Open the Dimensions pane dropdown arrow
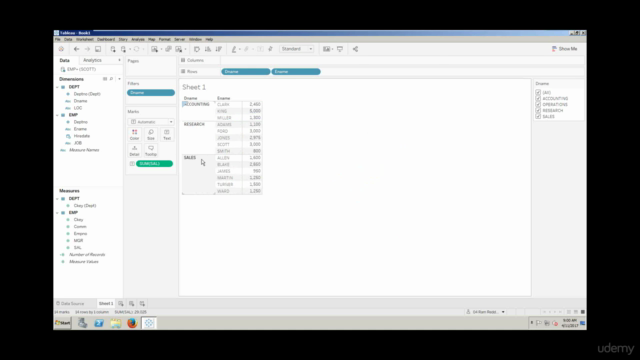 click(119, 79)
